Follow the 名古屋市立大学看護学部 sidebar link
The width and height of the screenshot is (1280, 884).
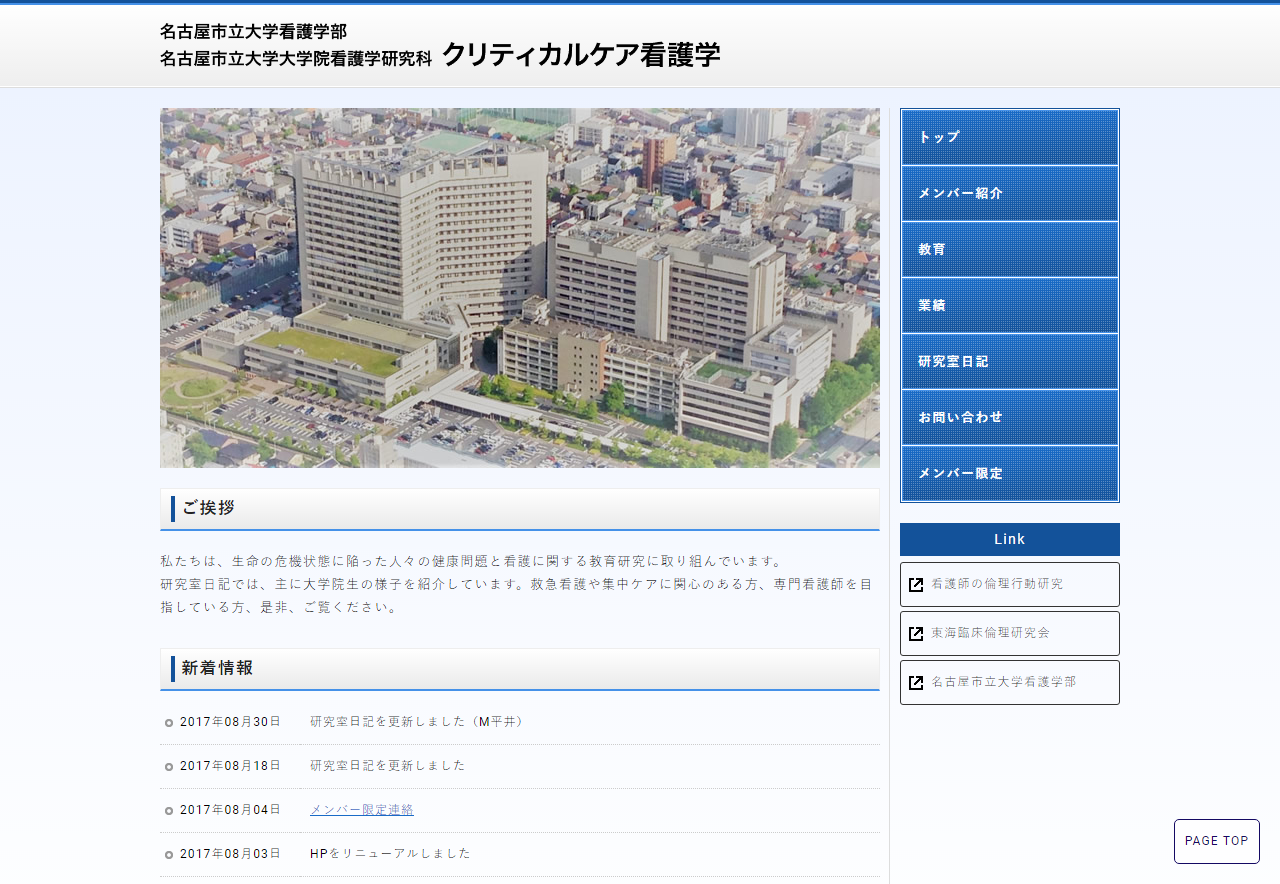coord(1010,682)
